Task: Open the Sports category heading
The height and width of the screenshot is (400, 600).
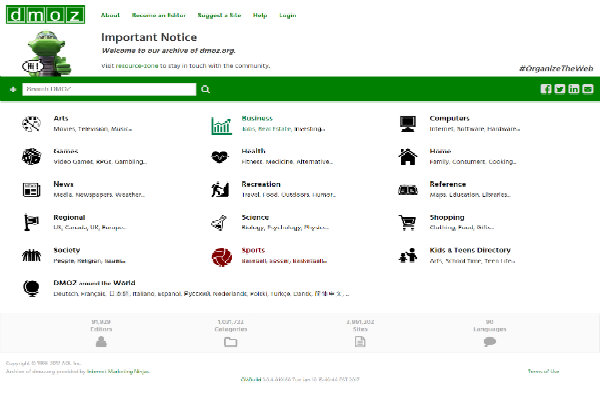Action: click(253, 250)
